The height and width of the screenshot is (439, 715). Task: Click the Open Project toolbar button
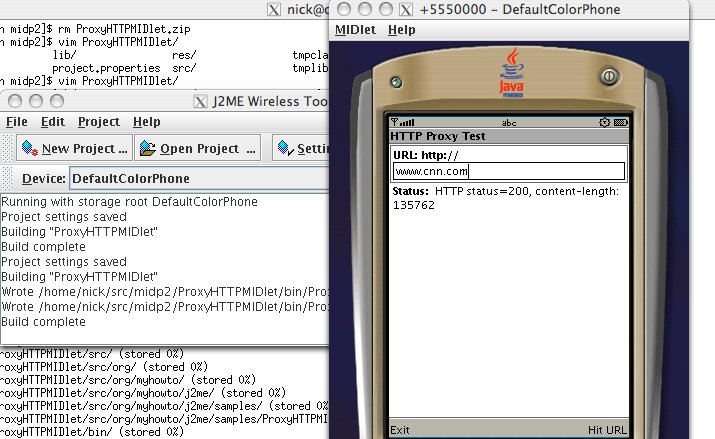pyautogui.click(x=197, y=149)
